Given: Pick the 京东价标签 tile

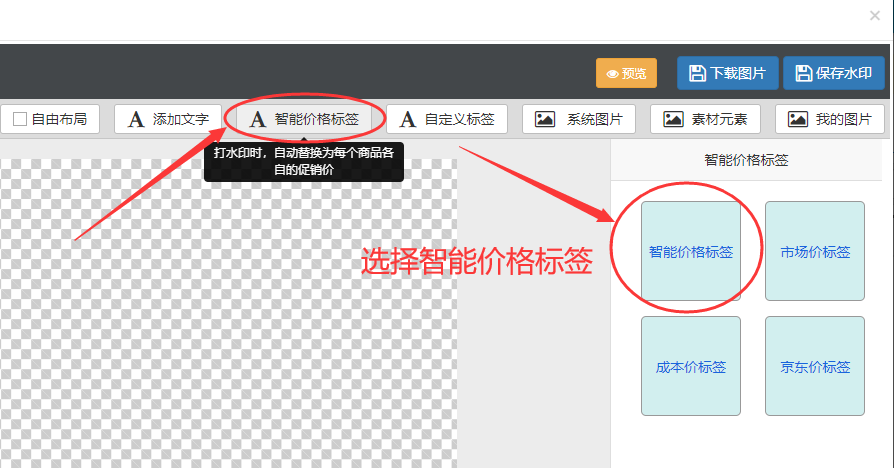Looking at the screenshot, I should [x=814, y=366].
